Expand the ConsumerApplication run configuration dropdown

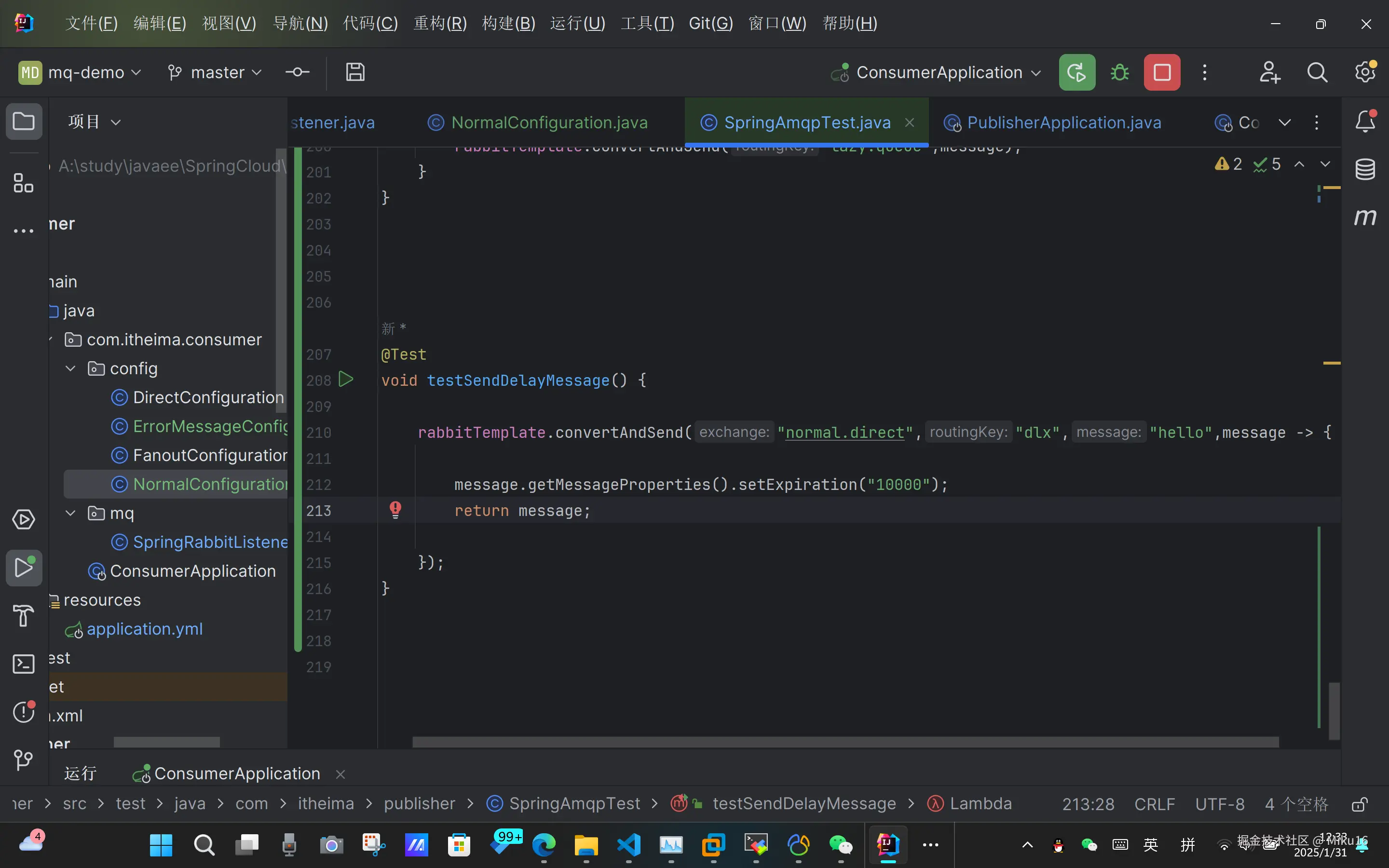point(938,72)
